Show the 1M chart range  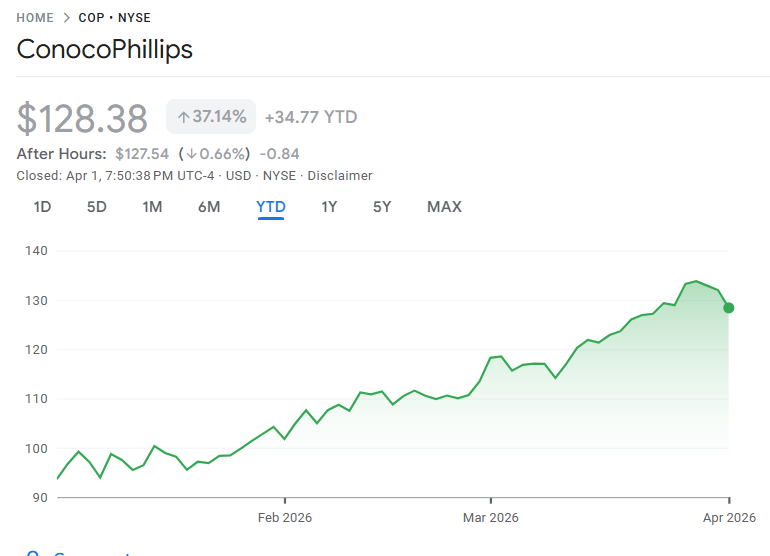click(x=152, y=207)
